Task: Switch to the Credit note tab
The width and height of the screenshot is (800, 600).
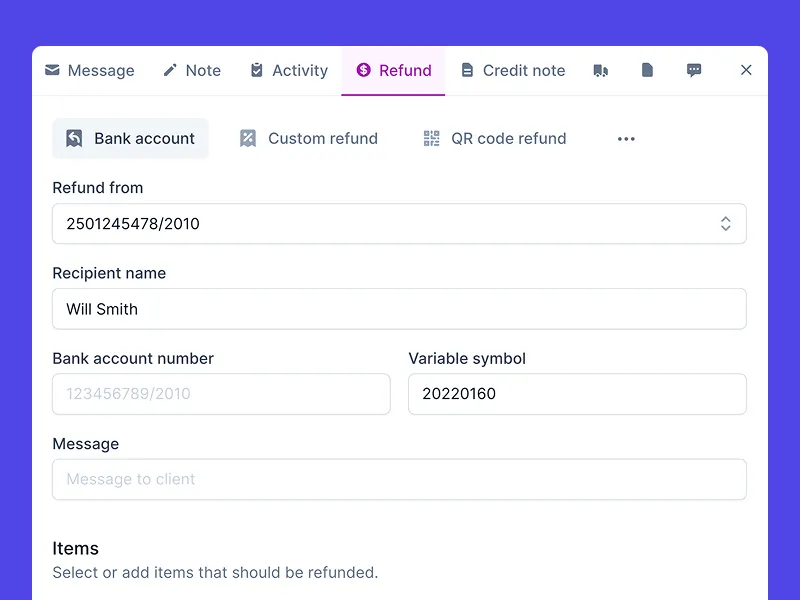Action: pos(513,70)
